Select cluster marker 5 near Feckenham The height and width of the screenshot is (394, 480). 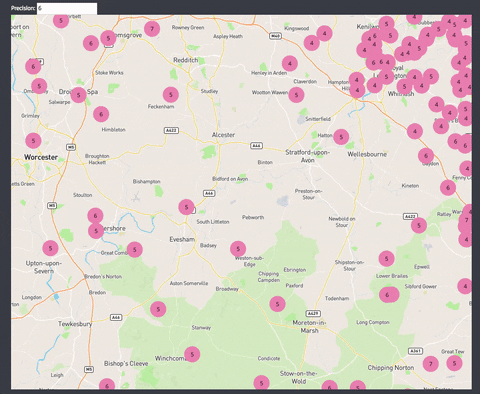click(171, 95)
